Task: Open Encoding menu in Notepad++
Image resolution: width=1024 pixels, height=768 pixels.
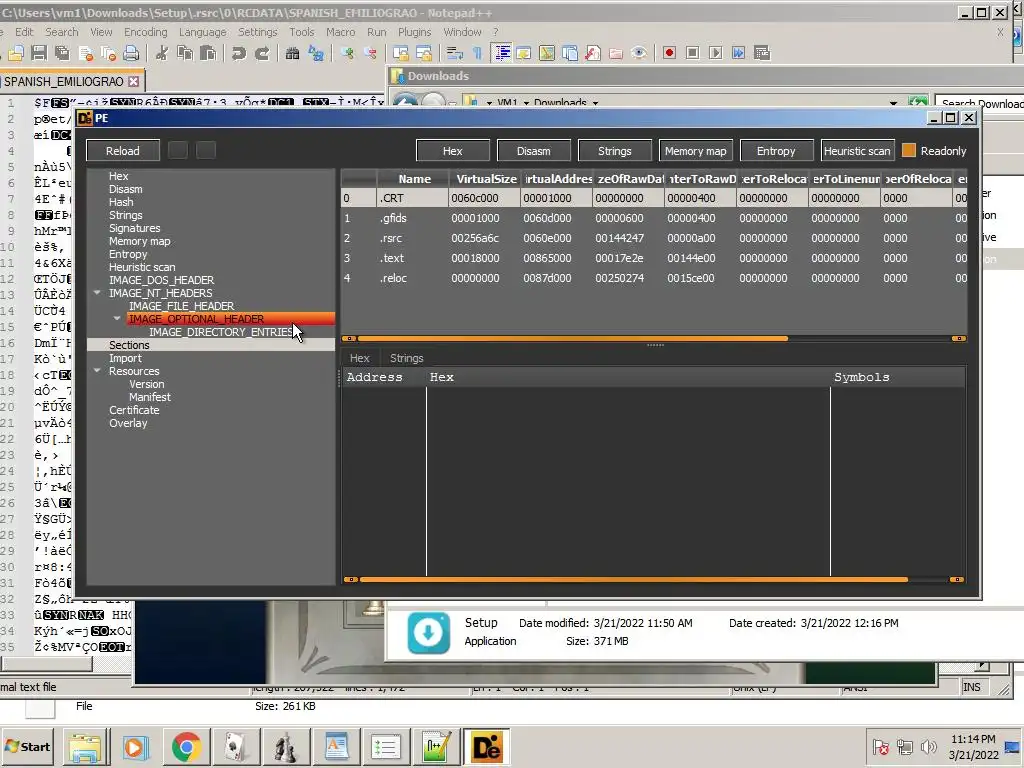Action: coord(146,32)
